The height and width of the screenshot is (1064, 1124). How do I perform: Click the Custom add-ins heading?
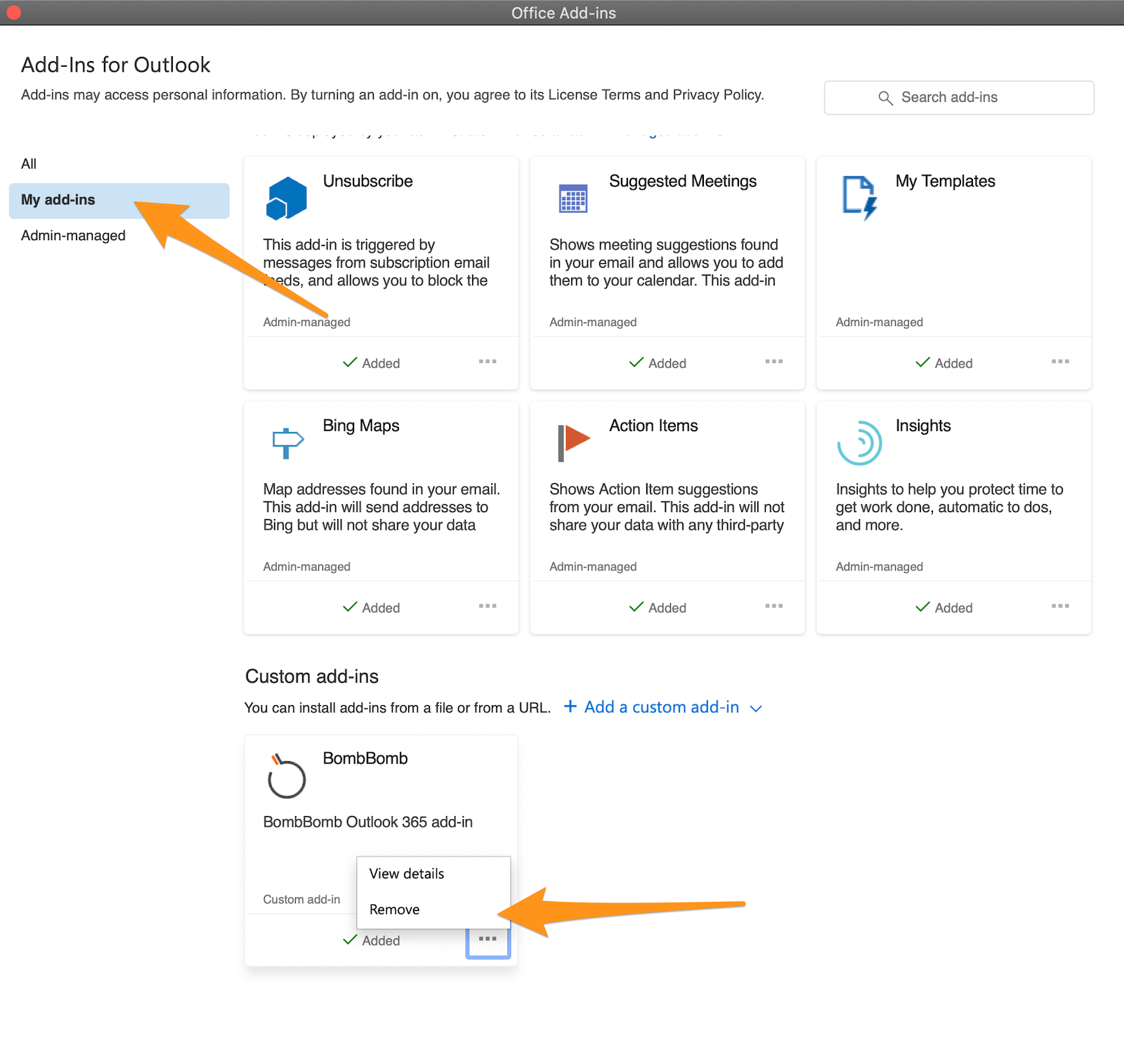(x=312, y=676)
